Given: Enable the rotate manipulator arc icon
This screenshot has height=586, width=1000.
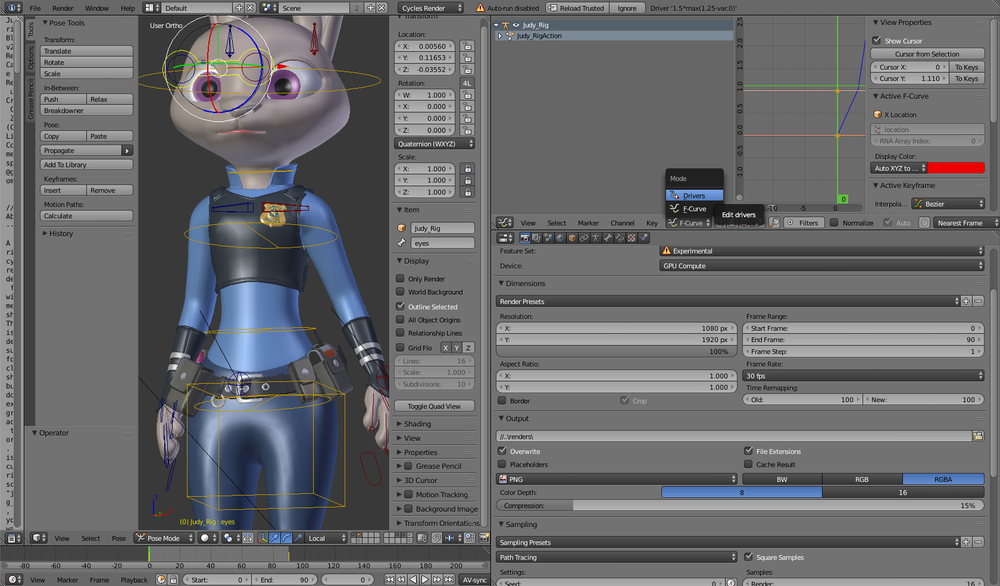Looking at the screenshot, I should coord(286,538).
